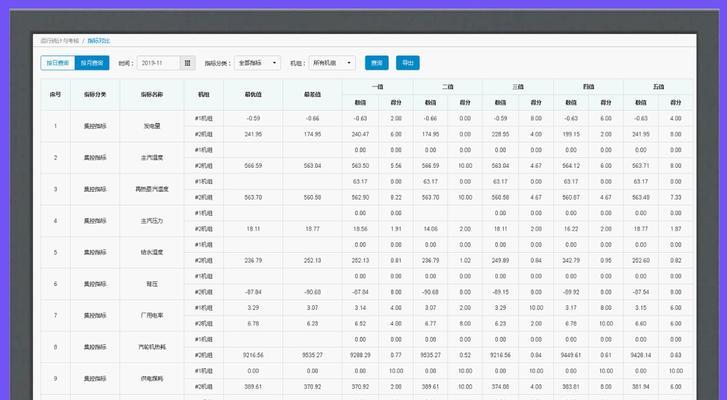The image size is (727, 400).
Task: Click the value 563.71 in the 主汽温度 row
Action: pos(641,165)
